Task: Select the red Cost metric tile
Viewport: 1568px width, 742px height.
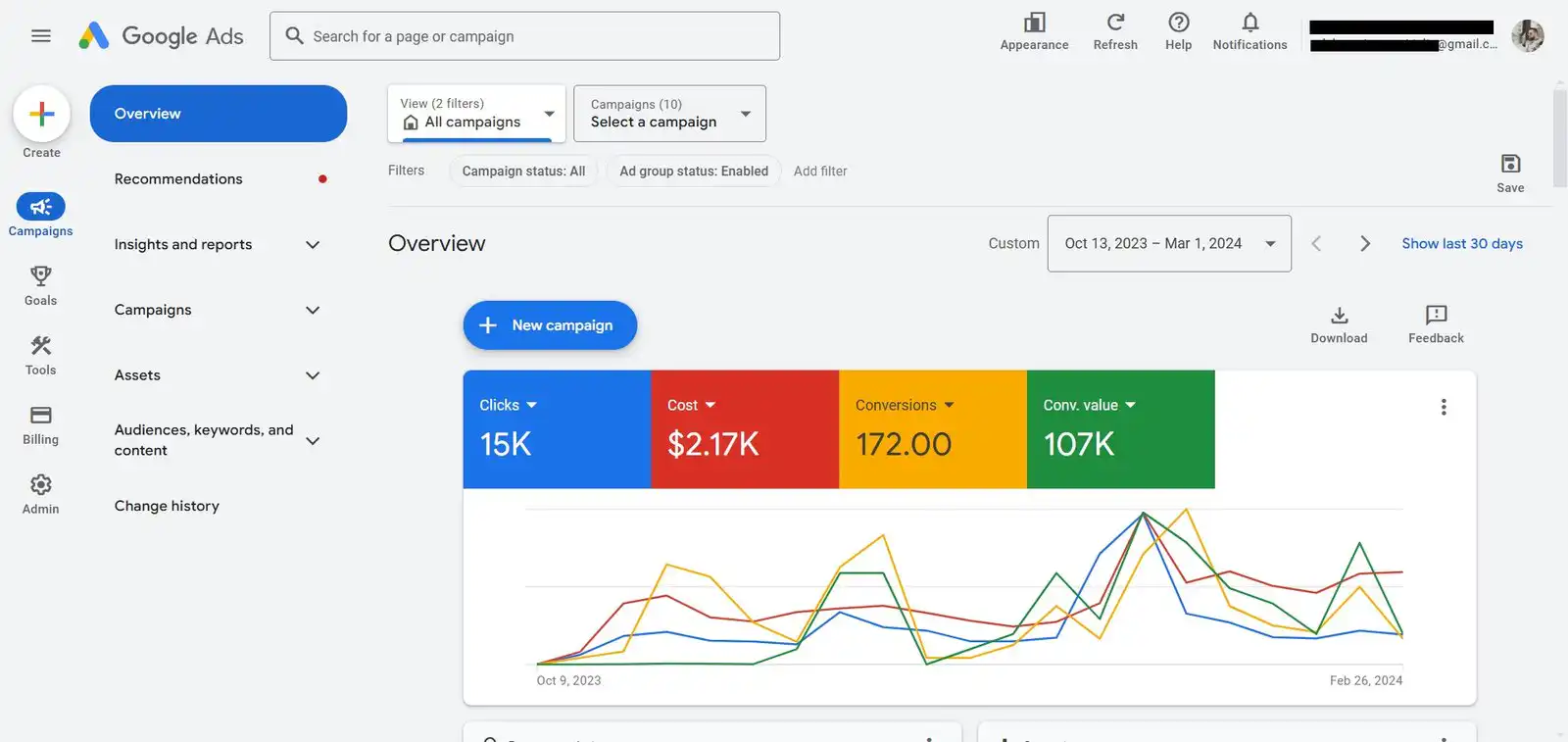Action: (x=744, y=429)
